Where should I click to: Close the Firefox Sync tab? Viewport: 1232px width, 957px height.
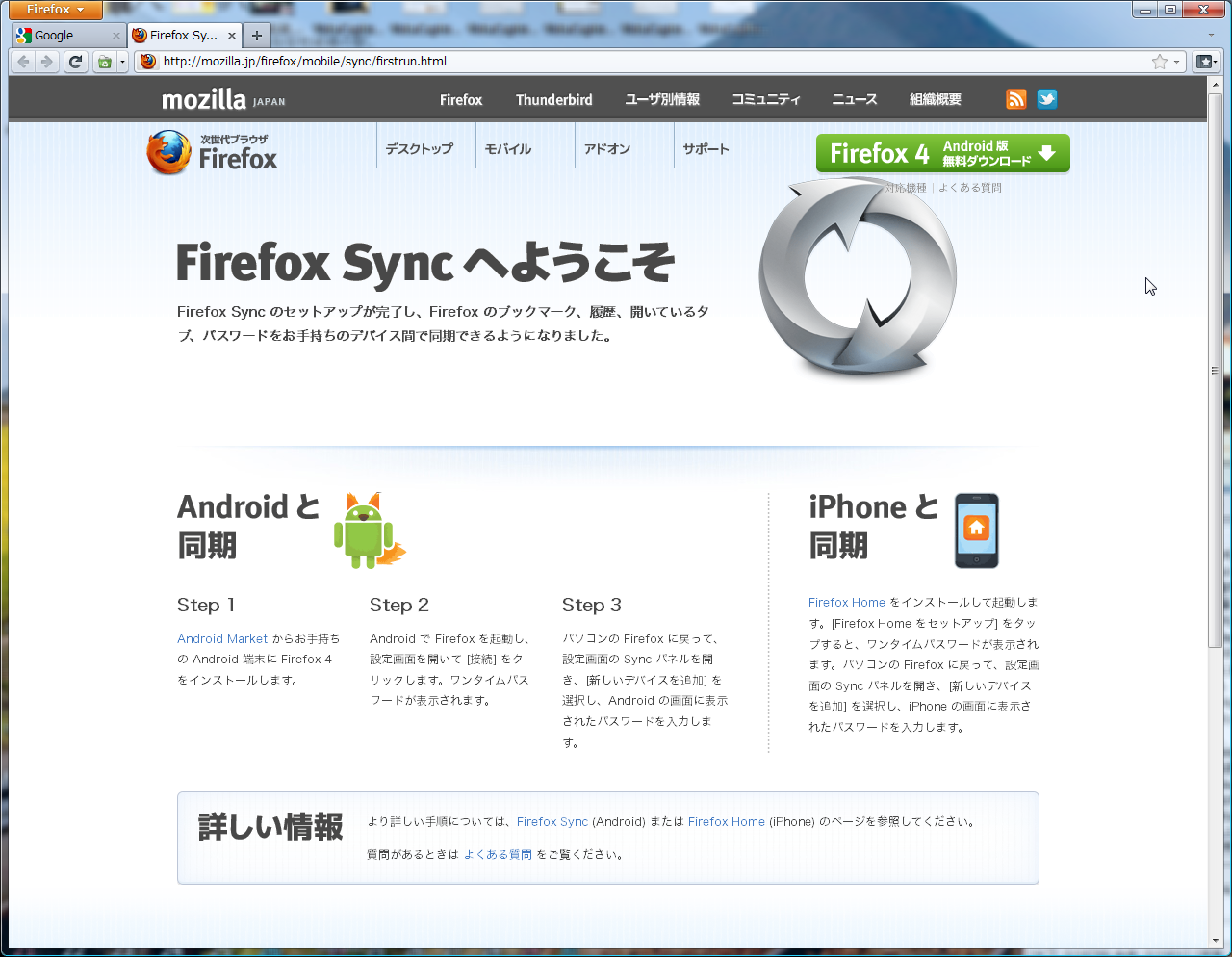232,36
